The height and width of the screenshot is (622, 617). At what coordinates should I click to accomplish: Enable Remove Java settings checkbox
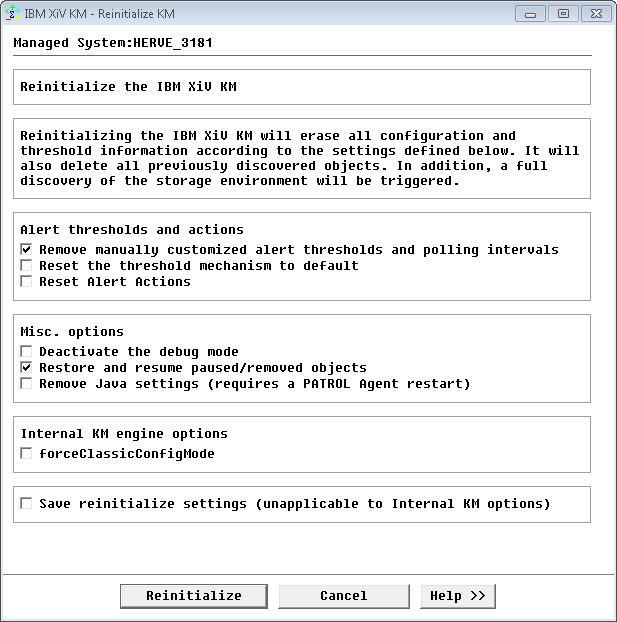coord(26,383)
